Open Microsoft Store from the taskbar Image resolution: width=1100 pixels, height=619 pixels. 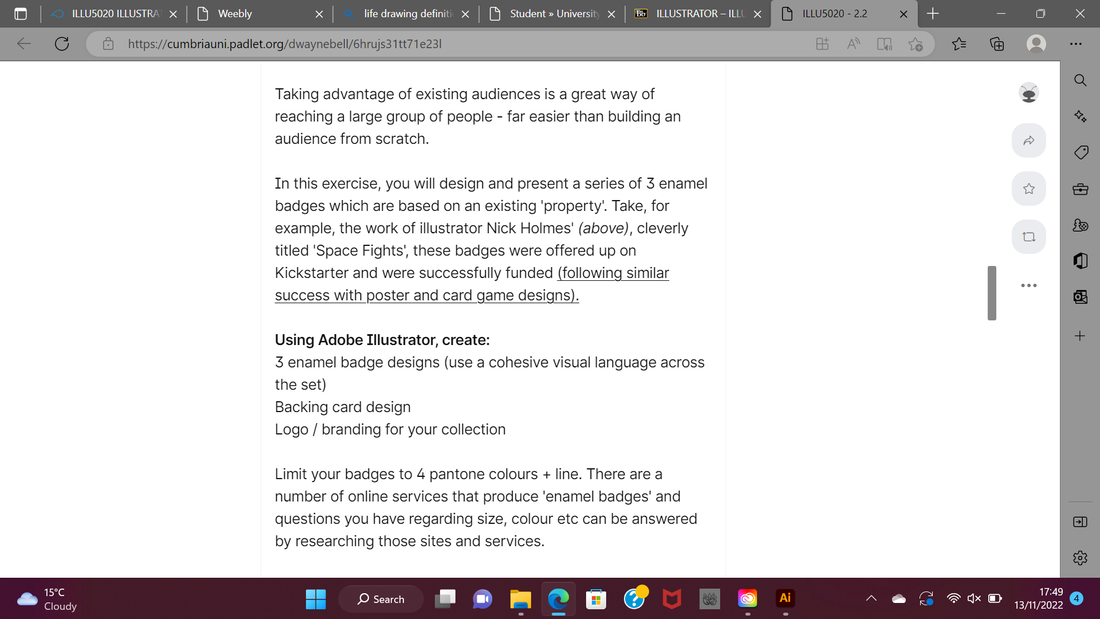(x=596, y=599)
